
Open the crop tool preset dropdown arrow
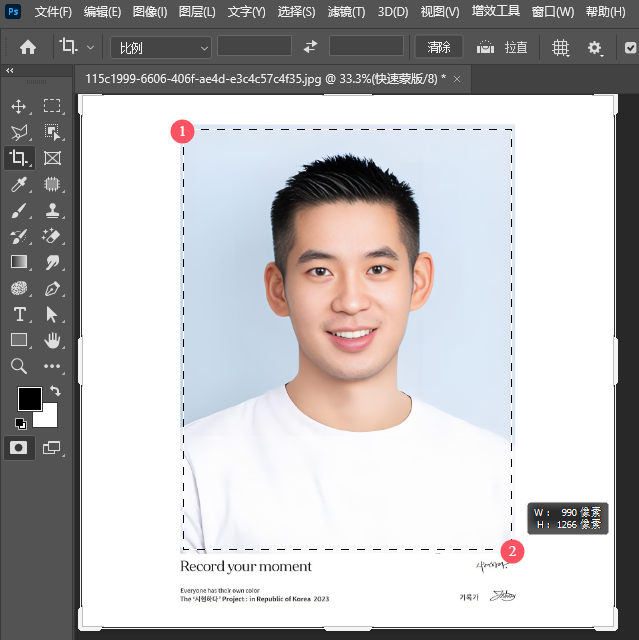[x=91, y=47]
